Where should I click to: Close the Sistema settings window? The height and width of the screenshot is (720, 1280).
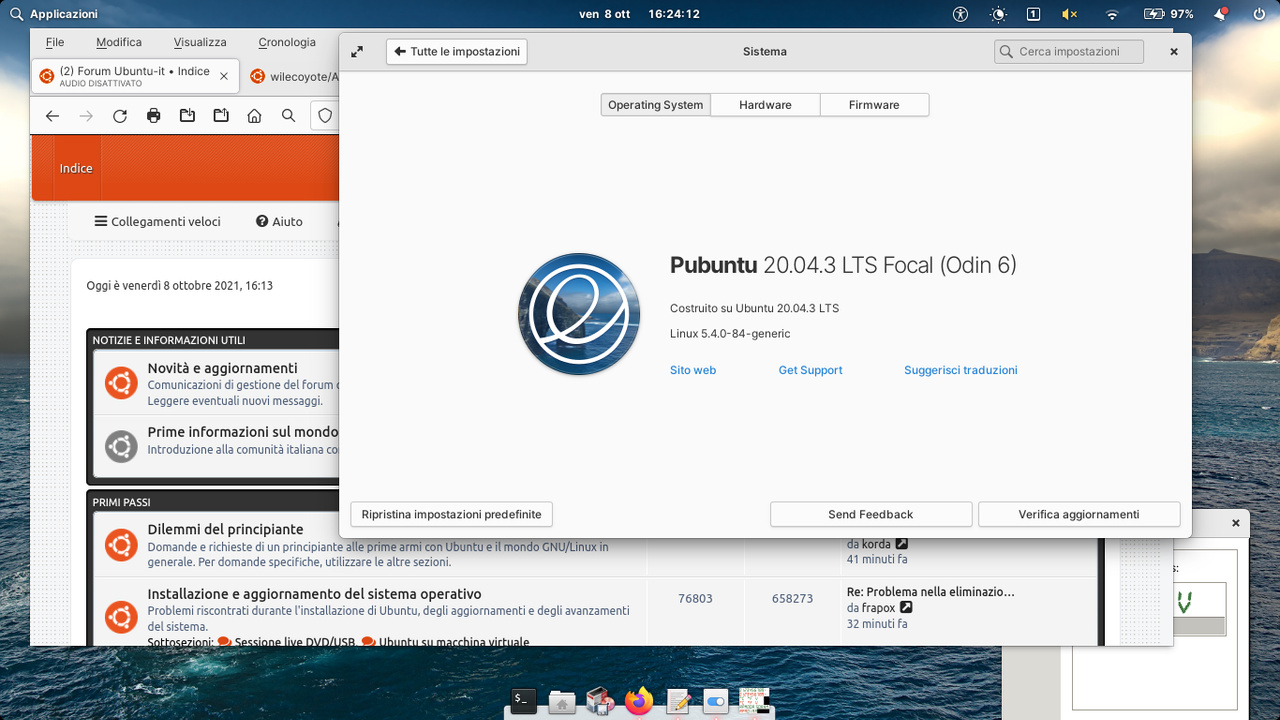(1174, 52)
